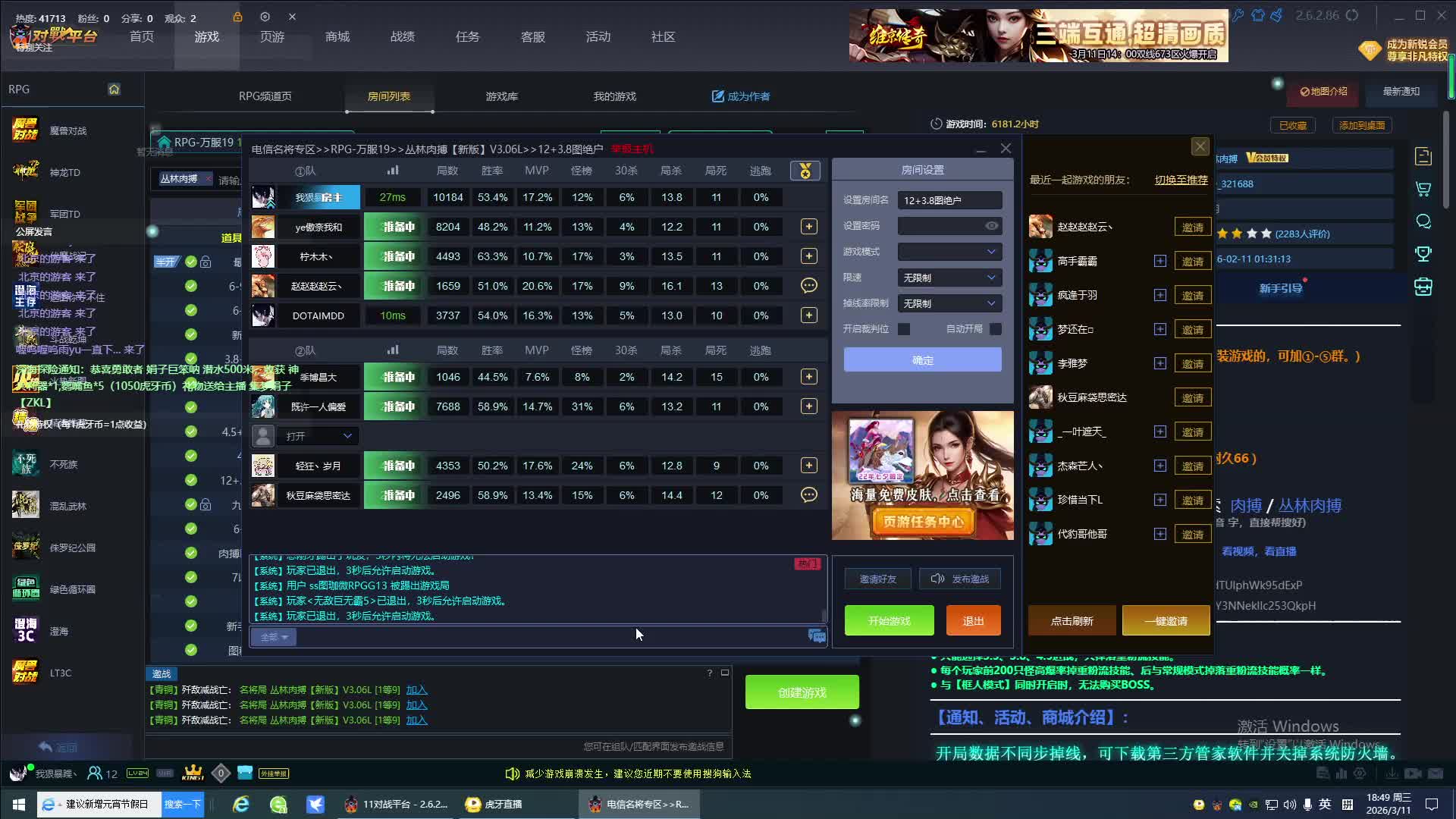Viewport: 1456px width, 819px height.
Task: Open Internet Explorer from the taskbar
Action: [241, 804]
